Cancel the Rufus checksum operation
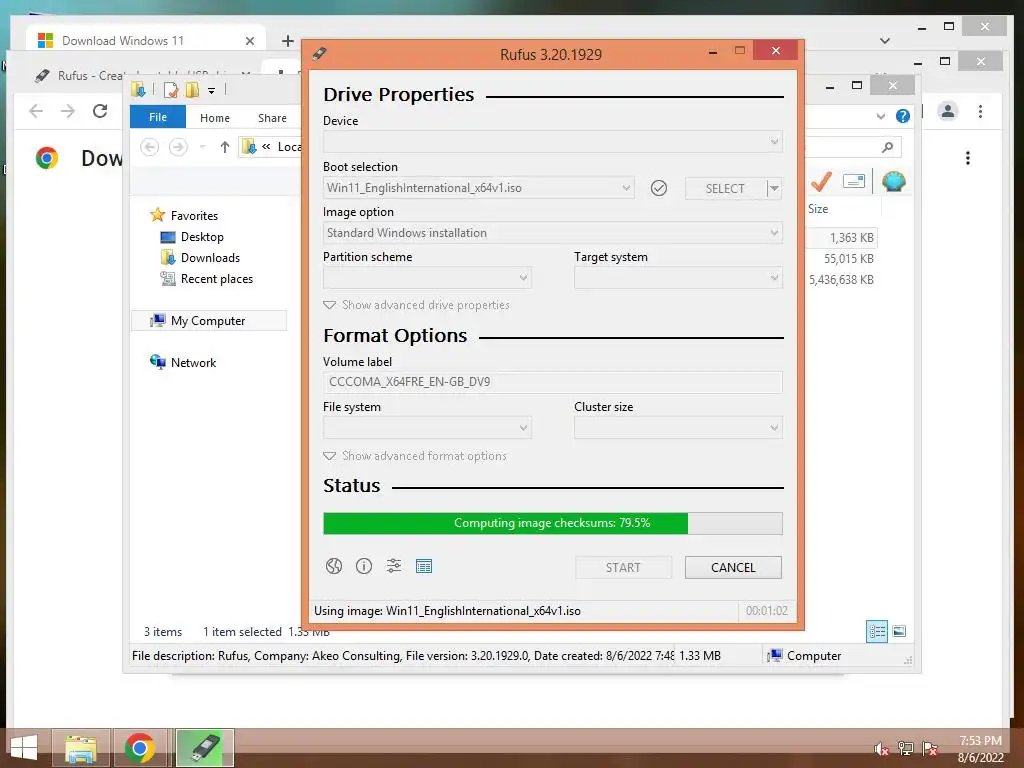Image resolution: width=1024 pixels, height=768 pixels. tap(733, 568)
